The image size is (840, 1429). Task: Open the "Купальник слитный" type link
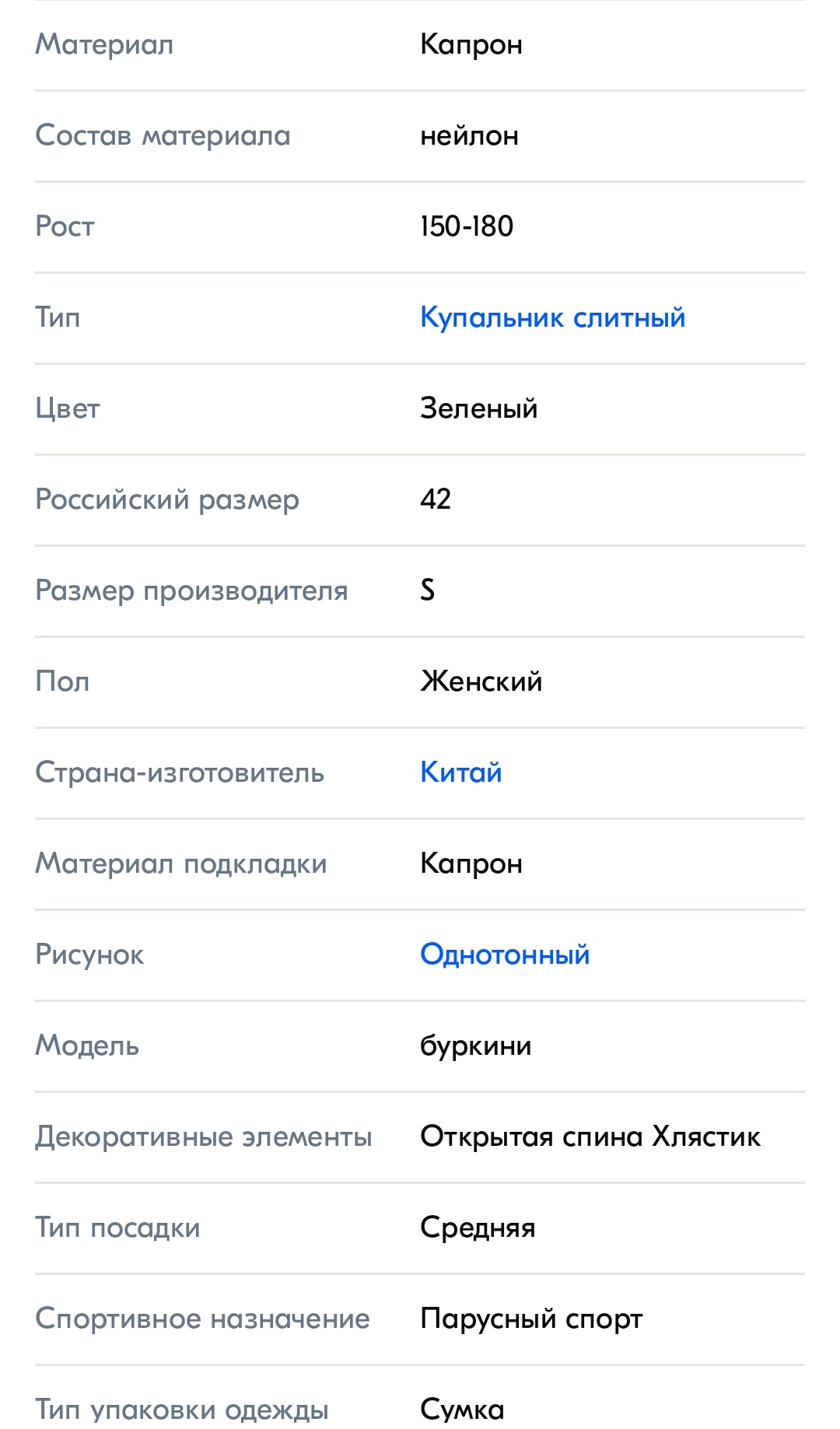(x=552, y=317)
